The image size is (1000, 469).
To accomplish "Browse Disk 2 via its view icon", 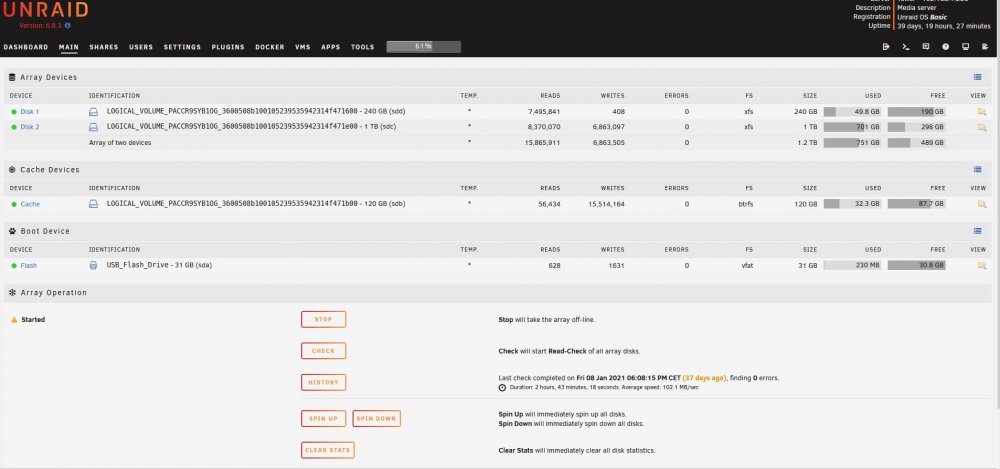I will tap(982, 127).
